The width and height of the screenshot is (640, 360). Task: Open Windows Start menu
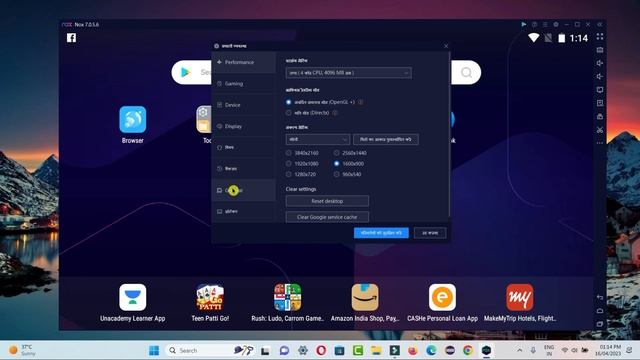[154, 350]
